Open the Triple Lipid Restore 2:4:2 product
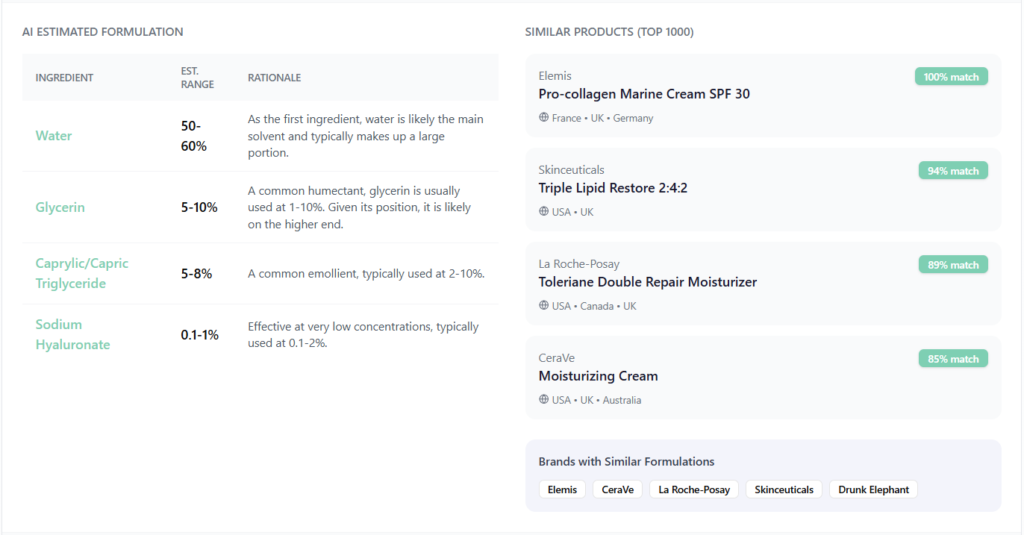The height and width of the screenshot is (535, 1024). (x=613, y=188)
